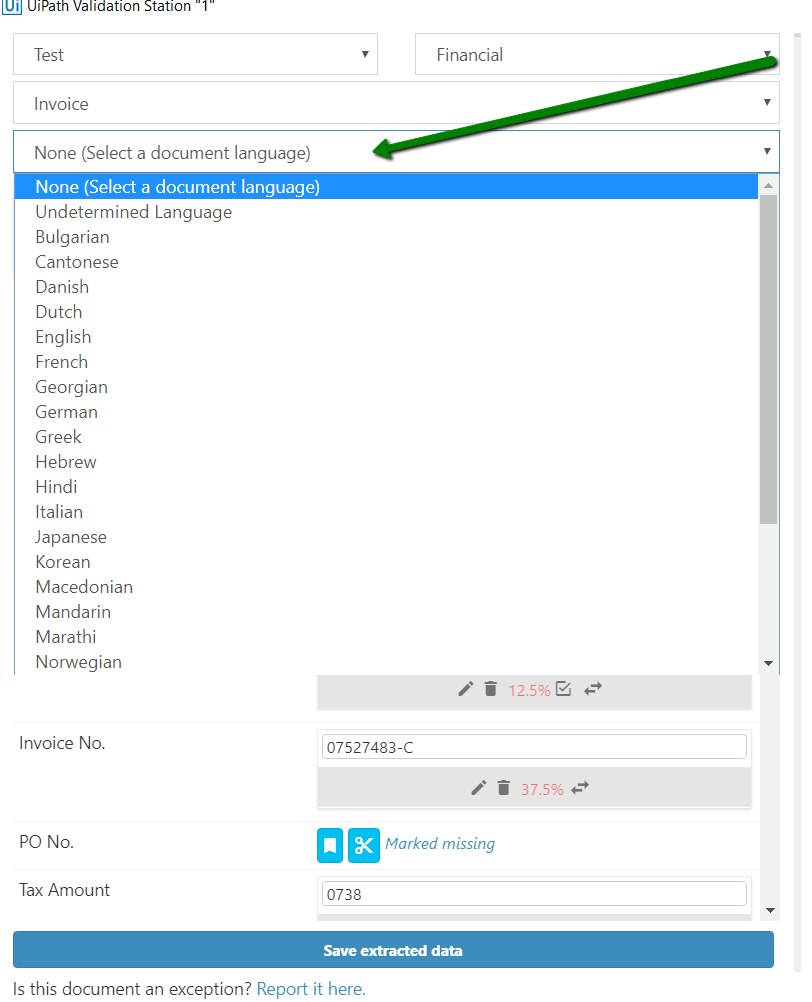Screen dimensions: 812x1002
Task: Tick the confirm checkbox beside 12.5%
Action: coord(563,689)
